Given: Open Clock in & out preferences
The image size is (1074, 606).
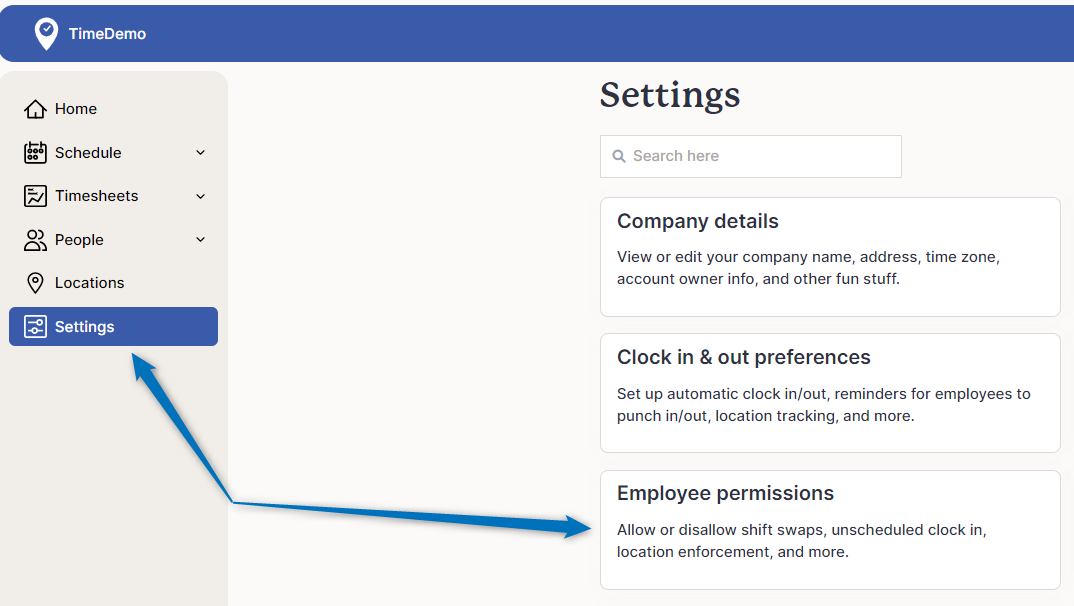Looking at the screenshot, I should (830, 393).
